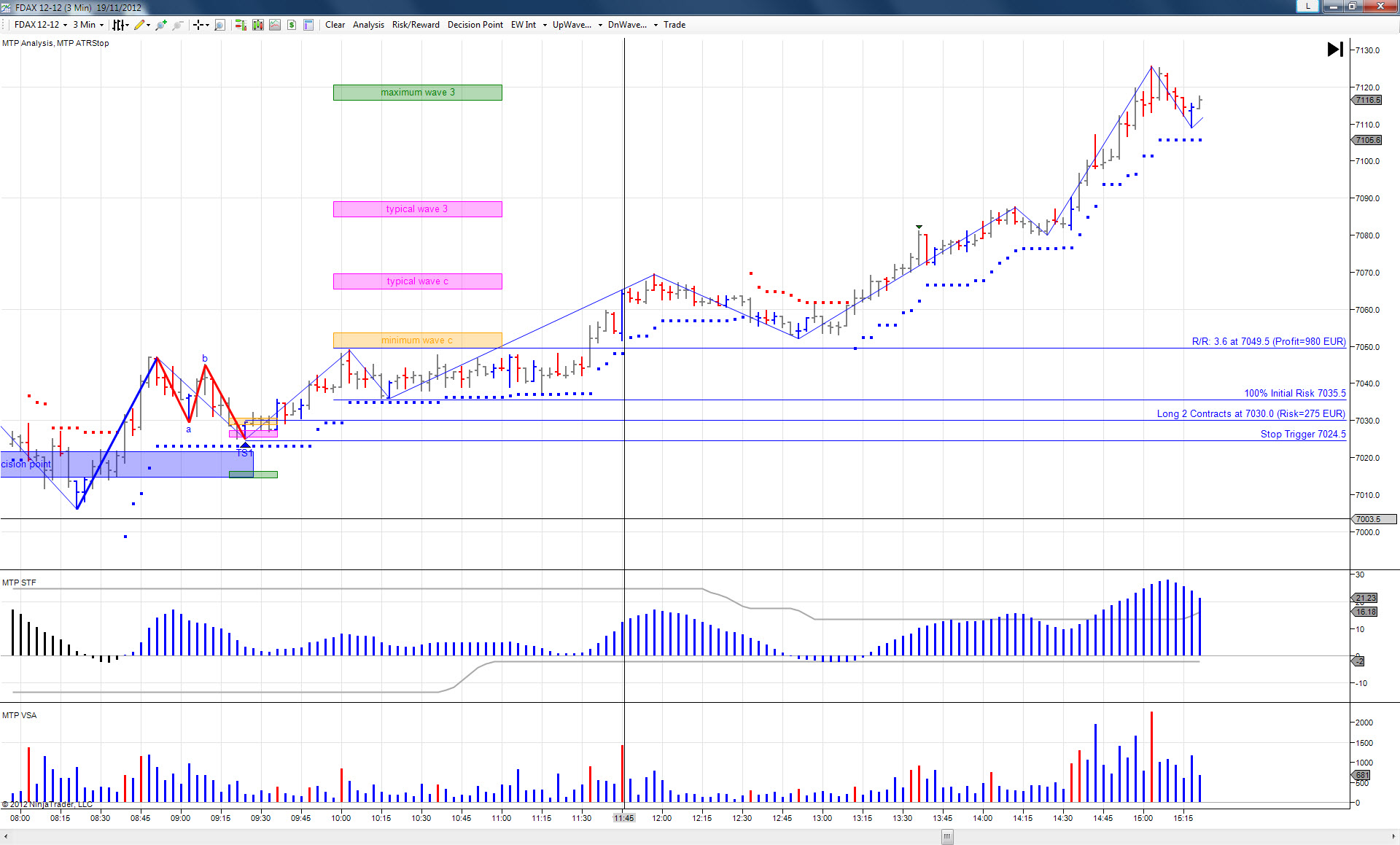Expand the EW Int dropdown arrow
1400x845 pixels.
[545, 25]
